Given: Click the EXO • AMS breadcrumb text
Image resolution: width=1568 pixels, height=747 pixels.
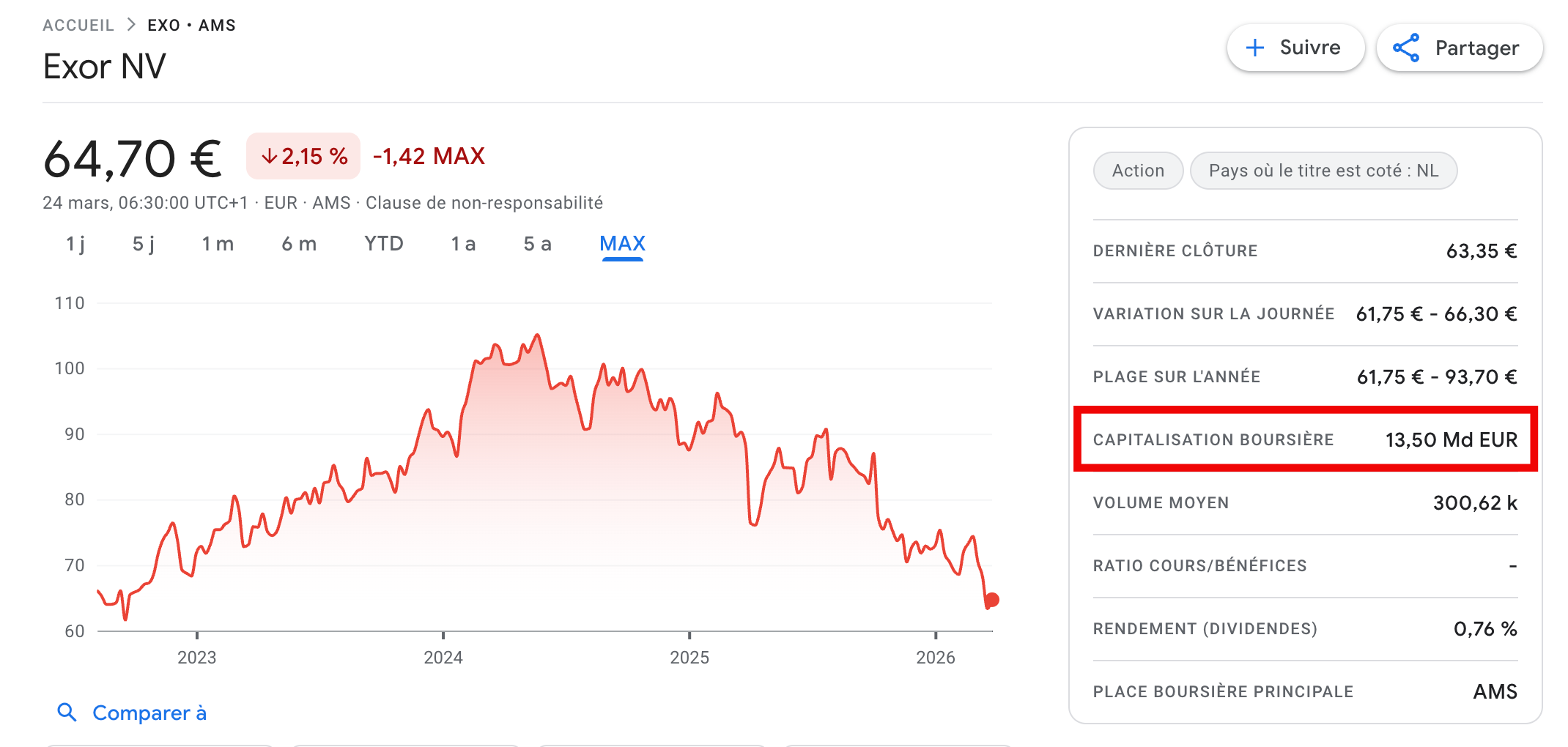Looking at the screenshot, I should (x=191, y=25).
